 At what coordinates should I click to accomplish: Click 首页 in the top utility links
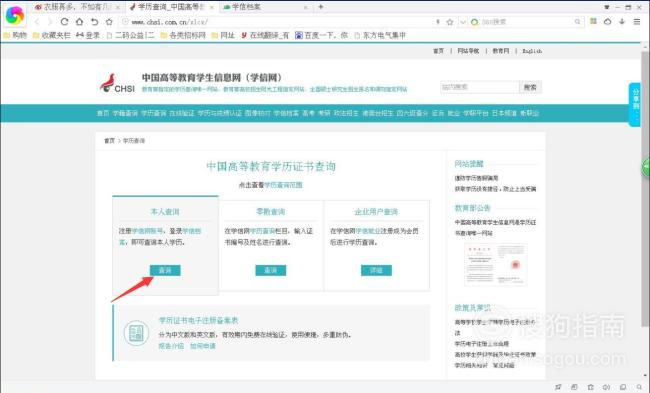pyautogui.click(x=438, y=51)
